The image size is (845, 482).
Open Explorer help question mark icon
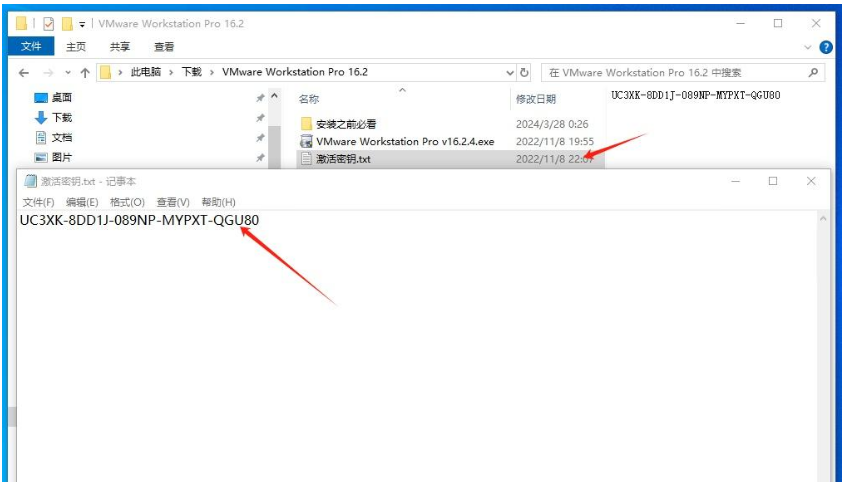pos(826,47)
